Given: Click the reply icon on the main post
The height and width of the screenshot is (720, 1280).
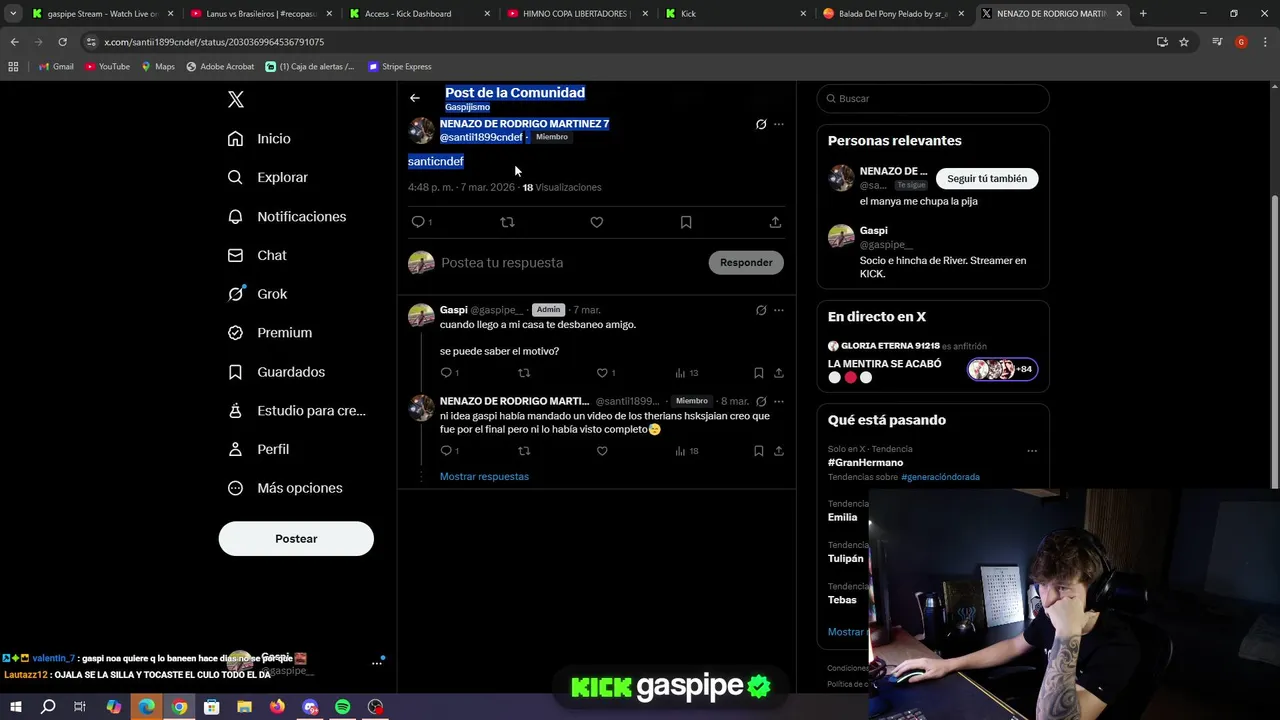Looking at the screenshot, I should 418,222.
